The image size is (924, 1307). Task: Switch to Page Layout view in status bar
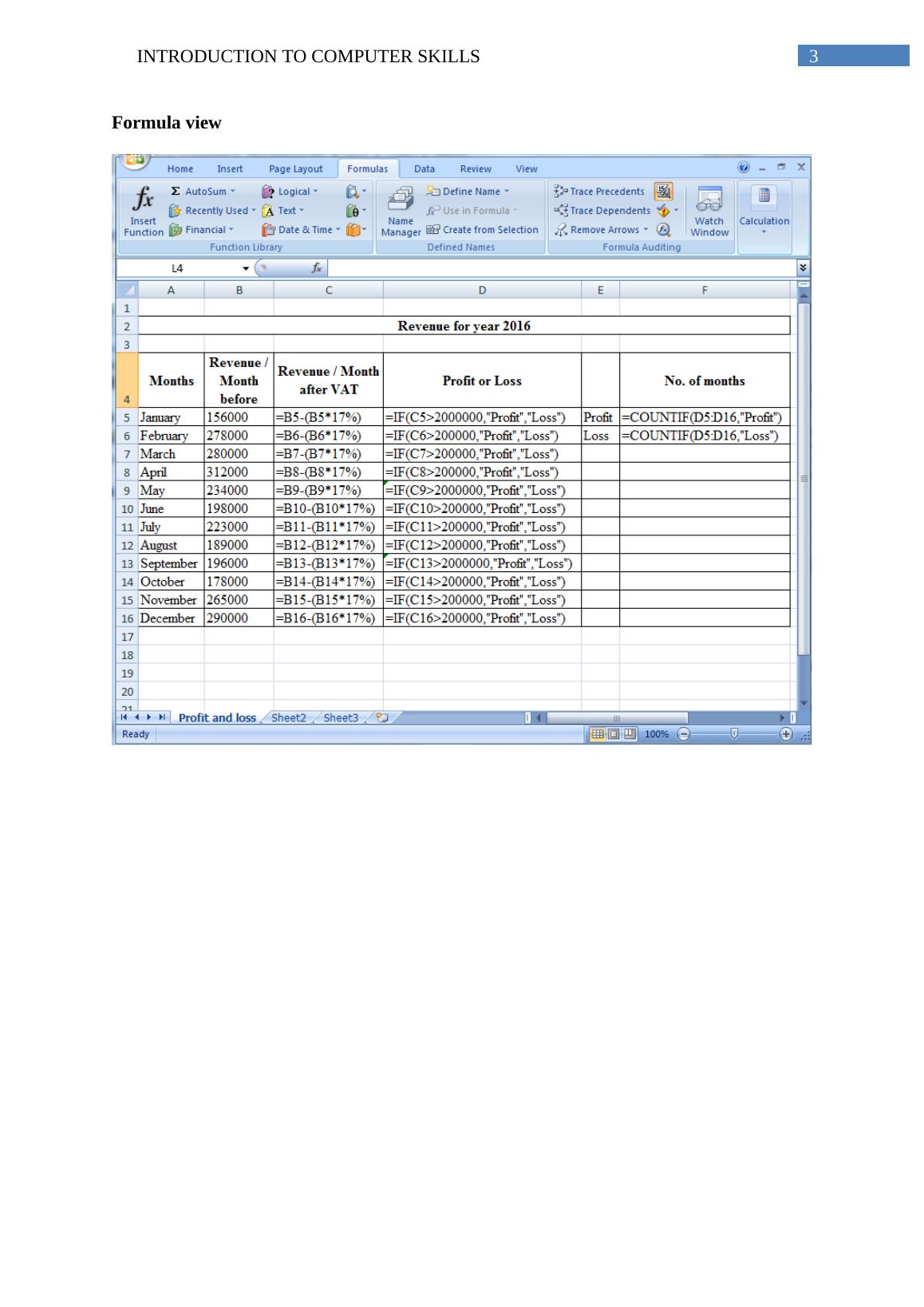[x=614, y=734]
